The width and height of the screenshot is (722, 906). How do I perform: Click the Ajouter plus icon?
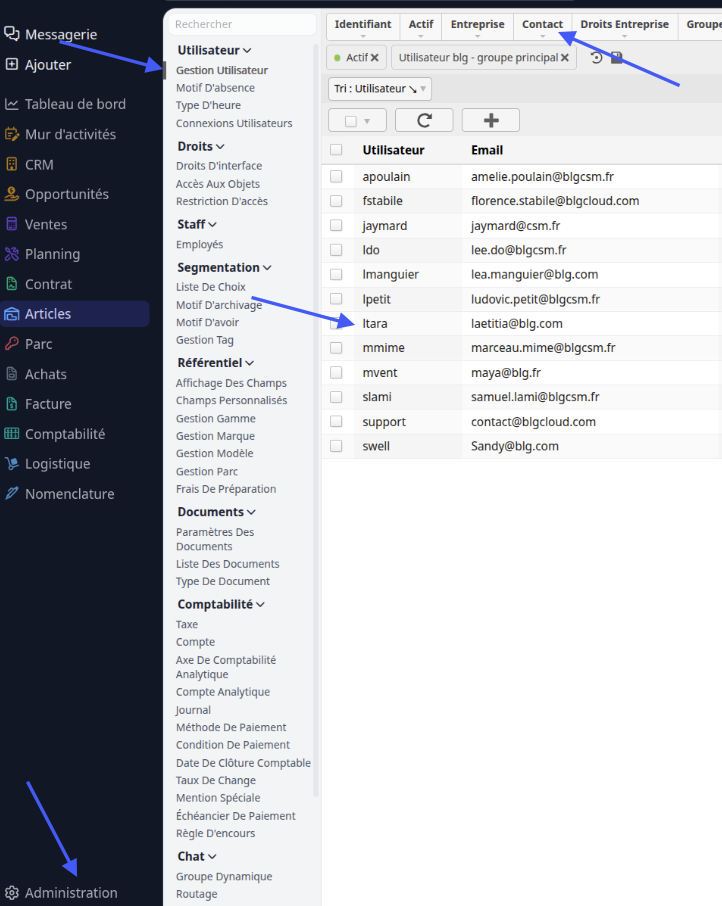pos(12,64)
